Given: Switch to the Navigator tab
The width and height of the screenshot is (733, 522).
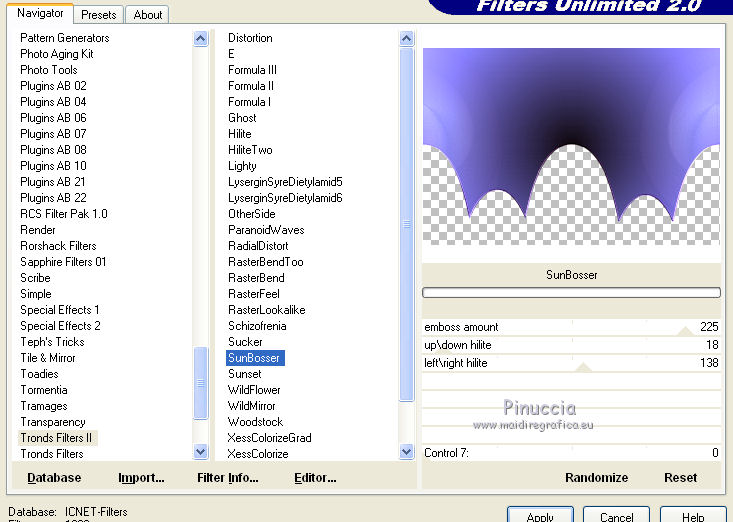Looking at the screenshot, I should point(40,13).
